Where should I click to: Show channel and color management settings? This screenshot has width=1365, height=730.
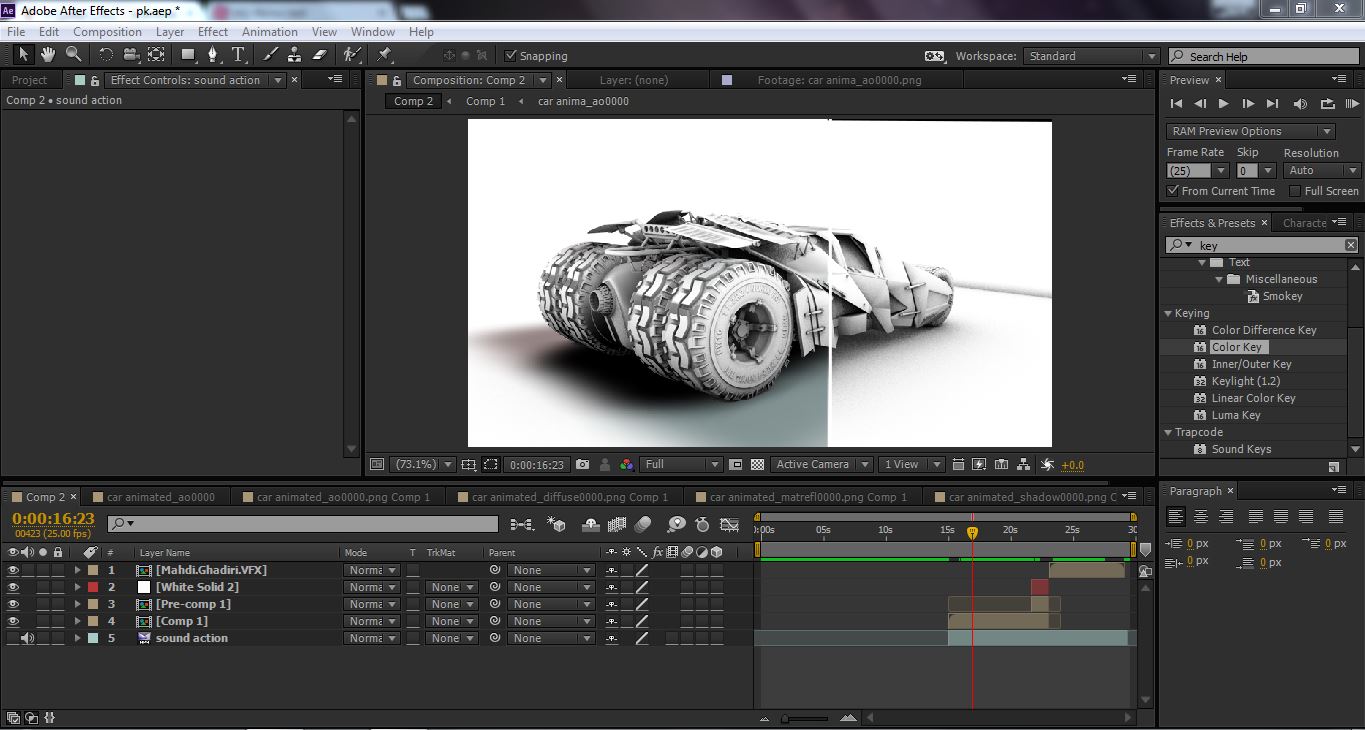(627, 464)
